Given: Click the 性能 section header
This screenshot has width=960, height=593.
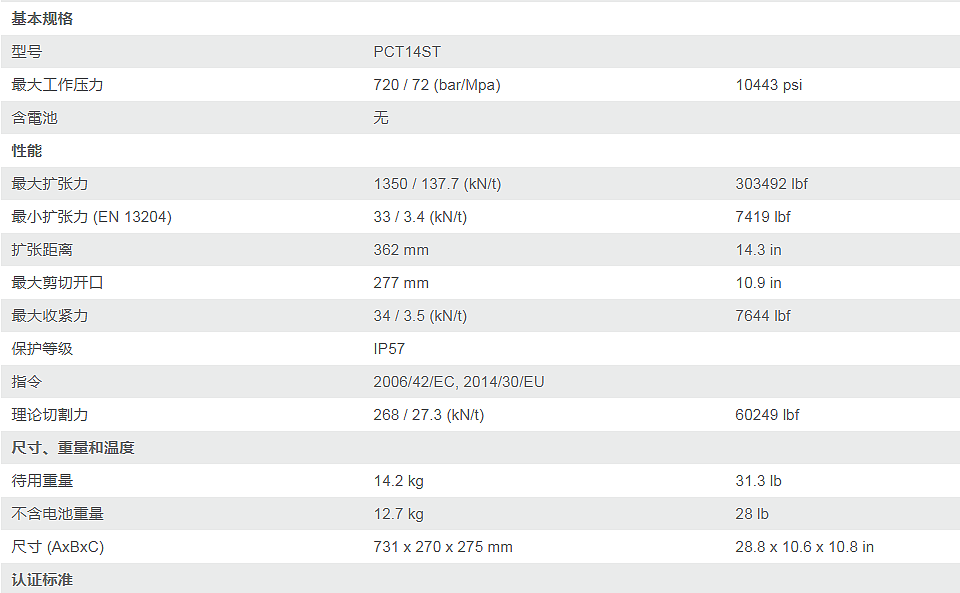Looking at the screenshot, I should point(27,151).
